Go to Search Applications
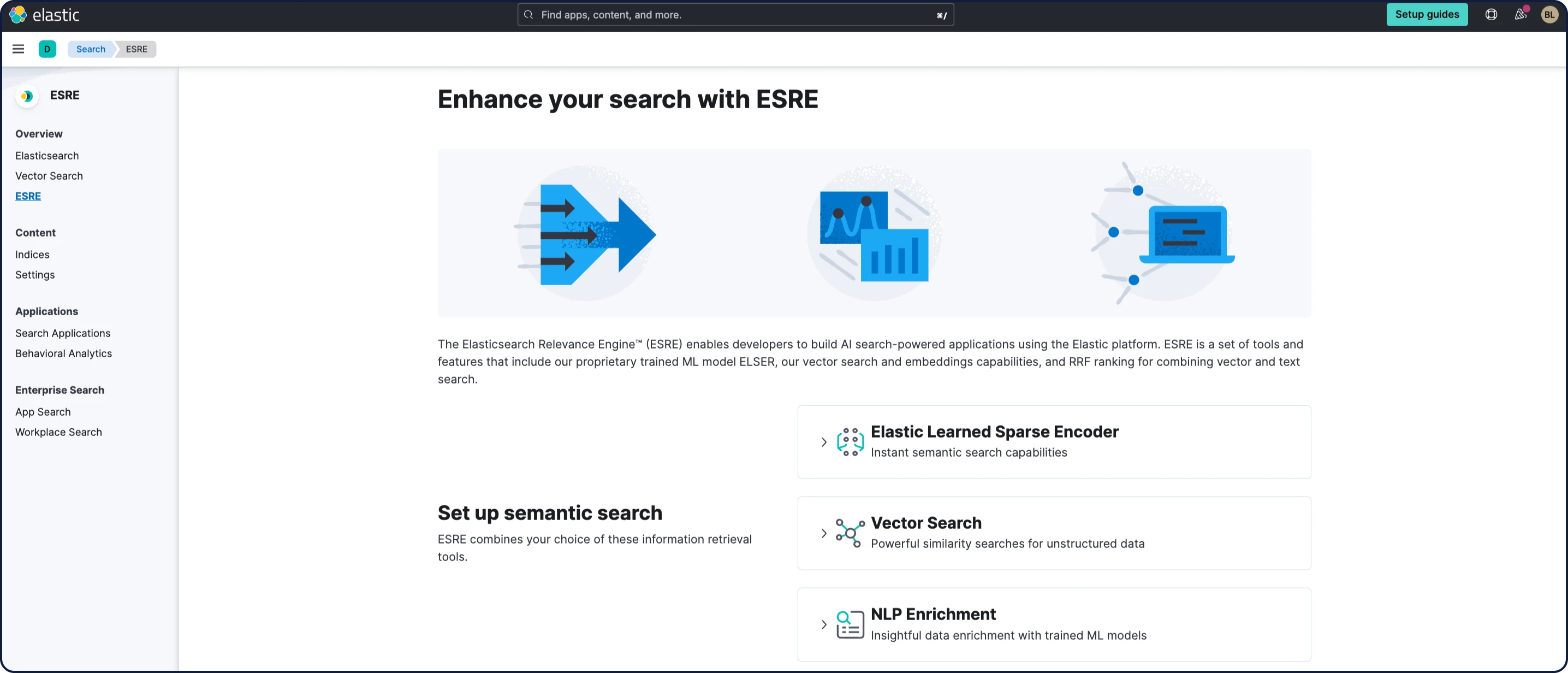The height and width of the screenshot is (673, 1568). (63, 333)
